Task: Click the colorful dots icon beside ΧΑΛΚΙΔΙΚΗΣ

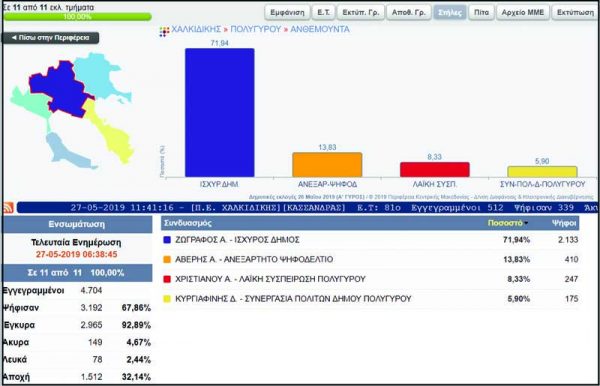Action: tap(164, 31)
